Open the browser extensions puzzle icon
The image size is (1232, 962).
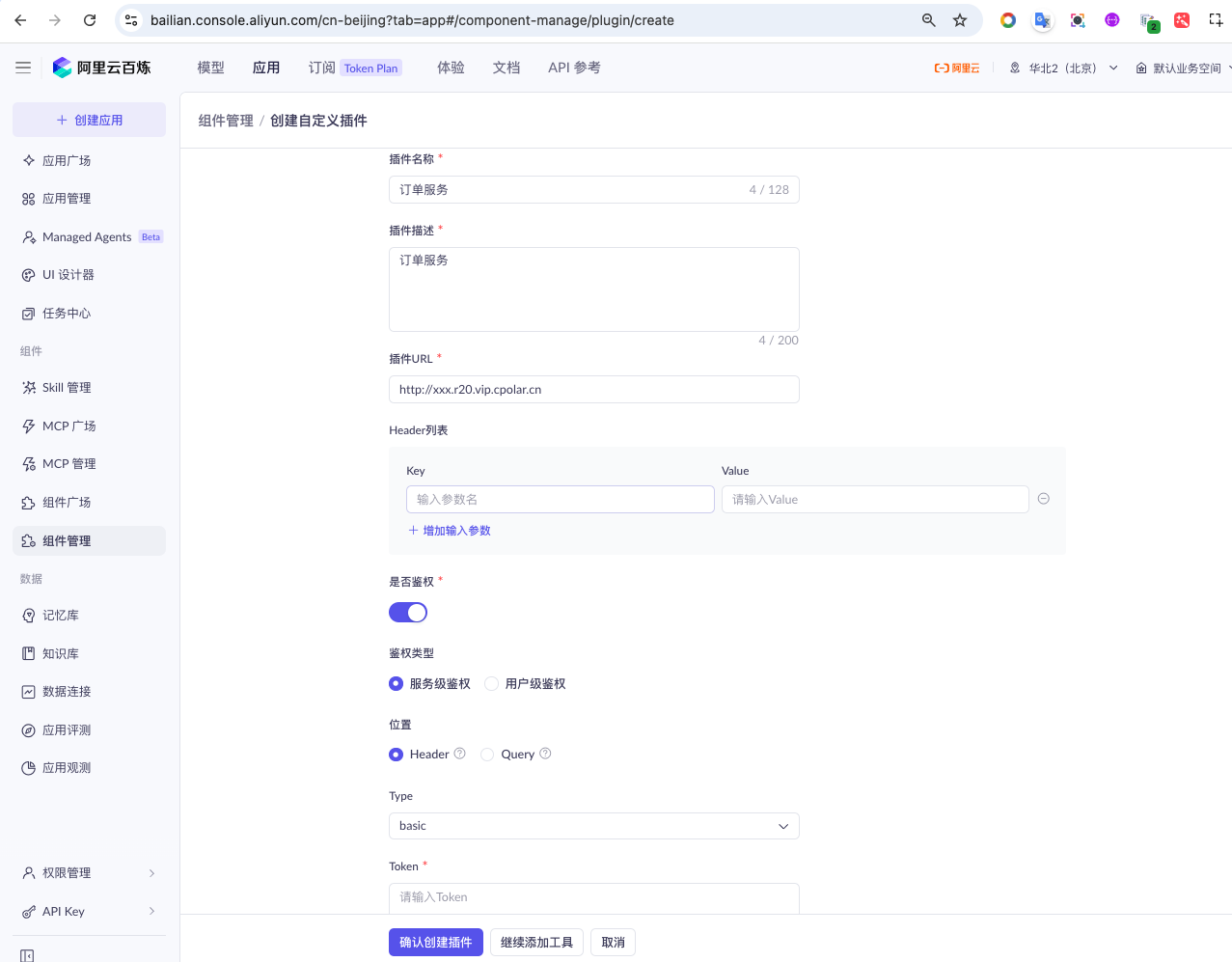coord(1217,20)
